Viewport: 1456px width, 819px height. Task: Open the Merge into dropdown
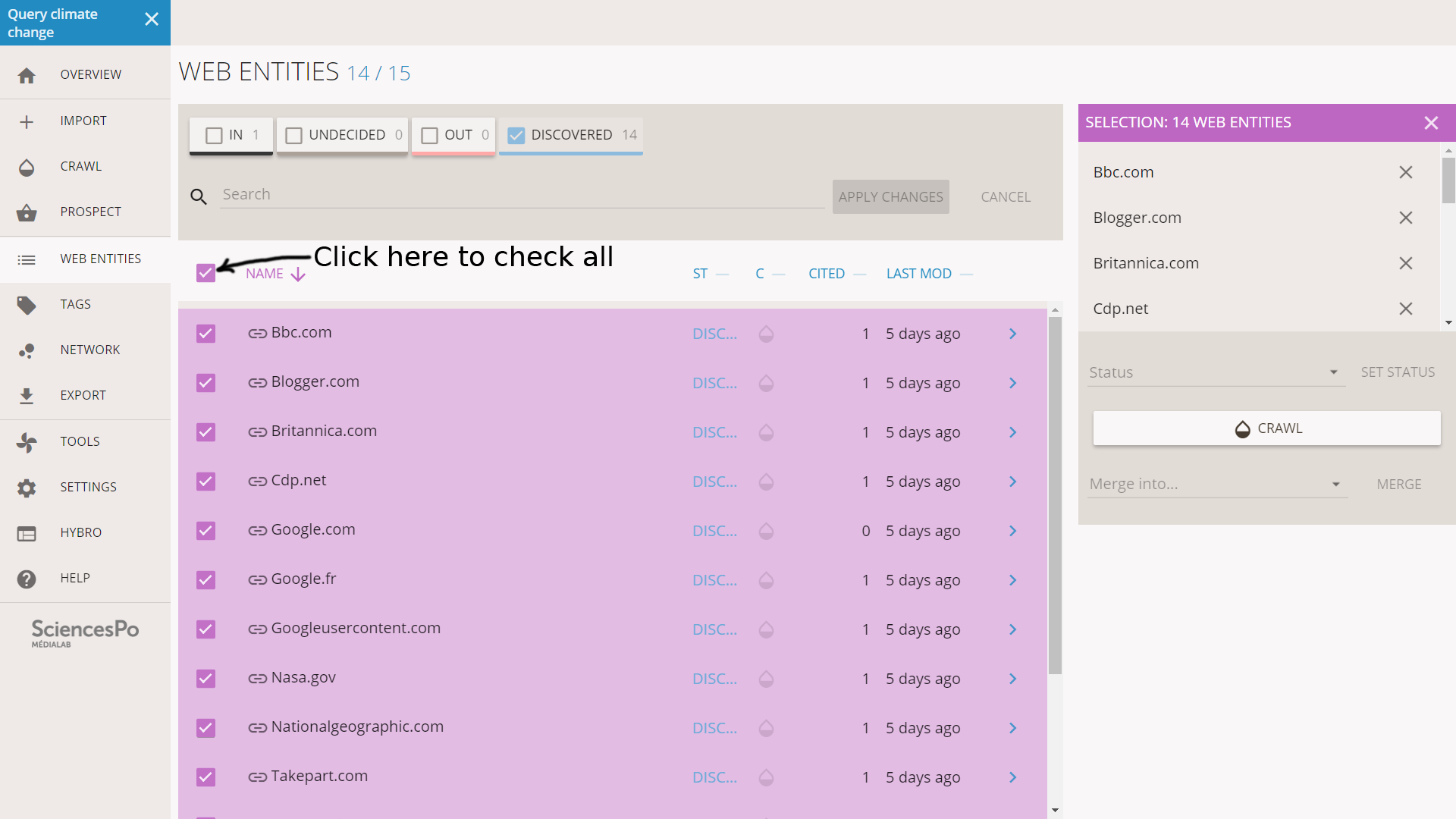coord(1216,484)
